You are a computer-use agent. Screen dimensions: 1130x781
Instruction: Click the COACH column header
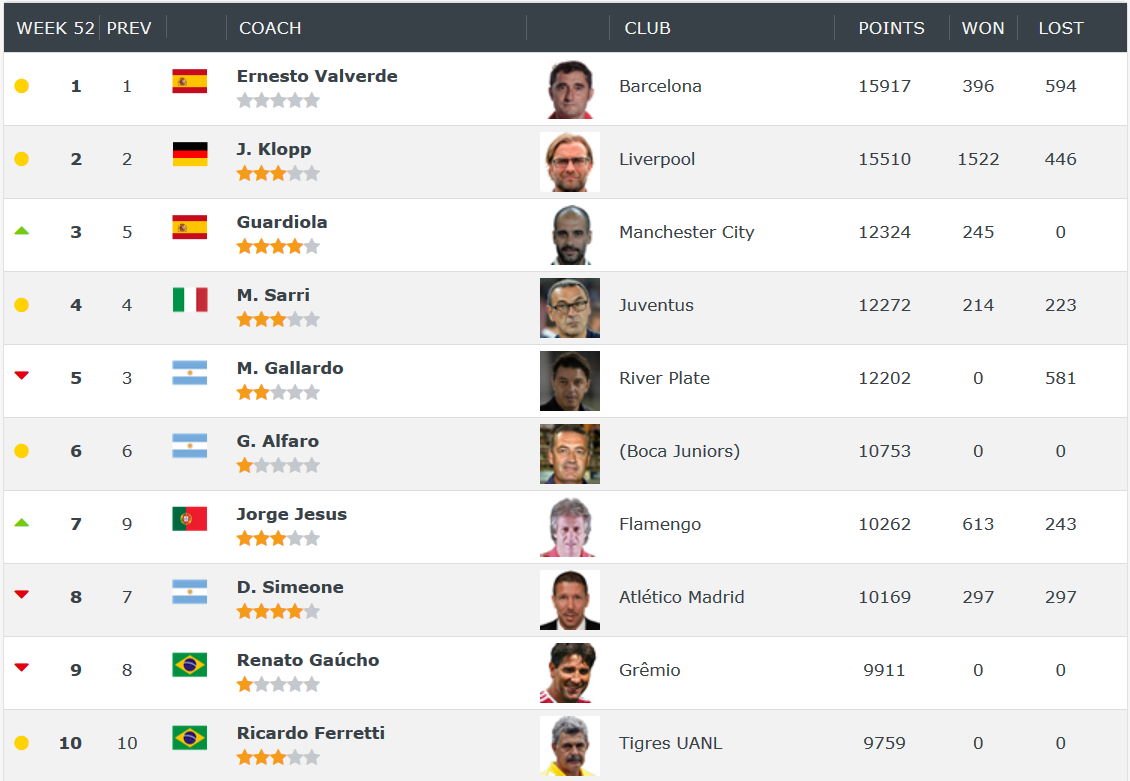click(270, 28)
